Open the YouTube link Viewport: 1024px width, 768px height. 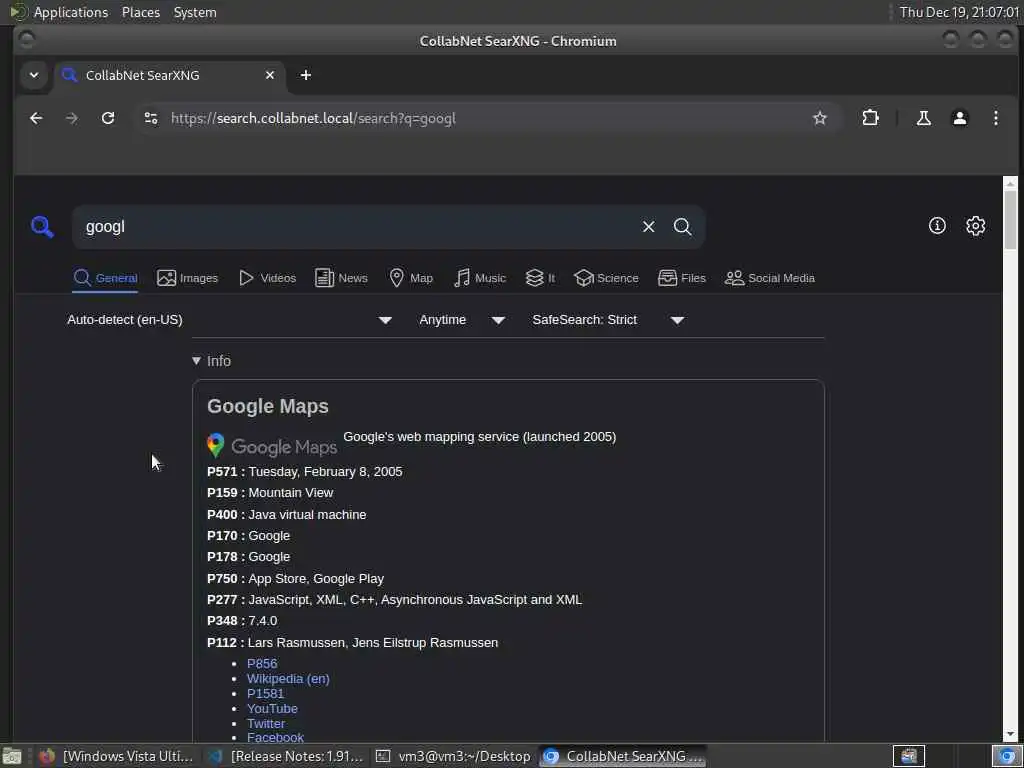tap(272, 709)
